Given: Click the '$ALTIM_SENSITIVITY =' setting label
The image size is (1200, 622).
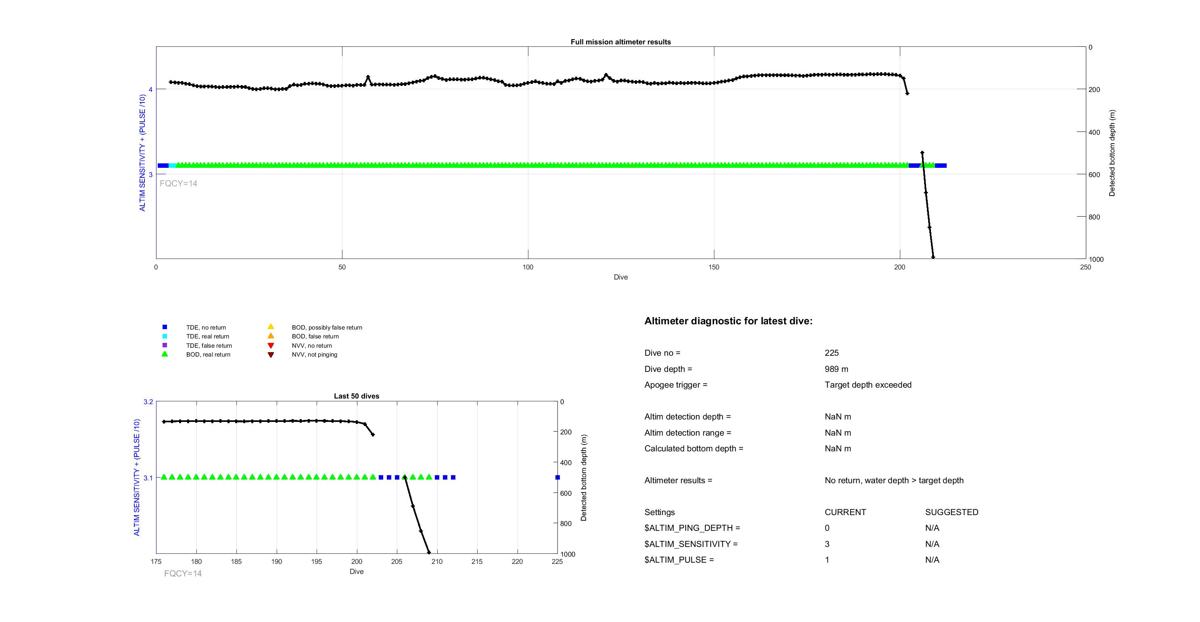Looking at the screenshot, I should (691, 544).
